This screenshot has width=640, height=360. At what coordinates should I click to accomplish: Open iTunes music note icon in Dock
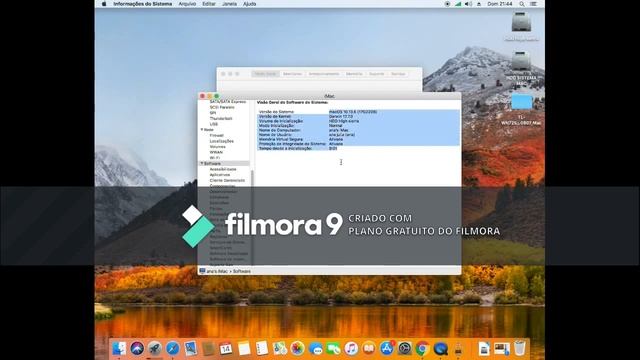(x=351, y=348)
